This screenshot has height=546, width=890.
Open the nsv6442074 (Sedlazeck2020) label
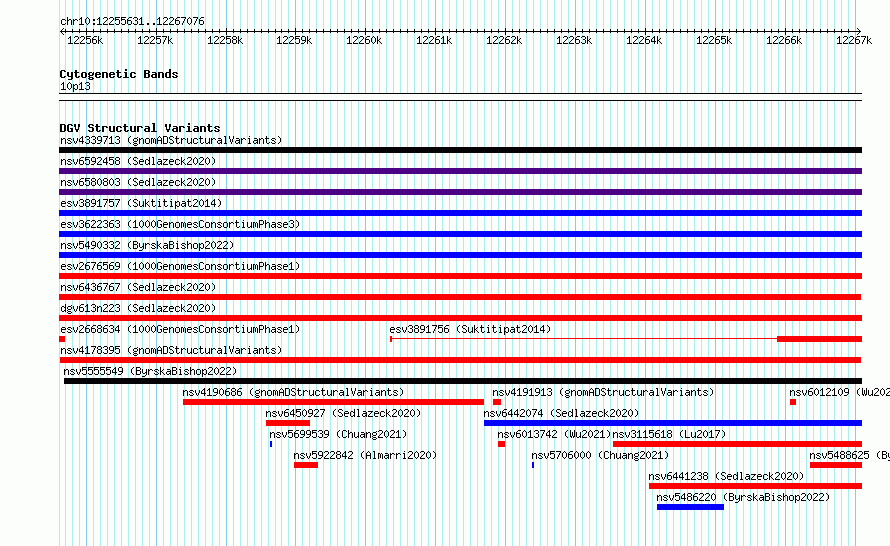pos(561,413)
